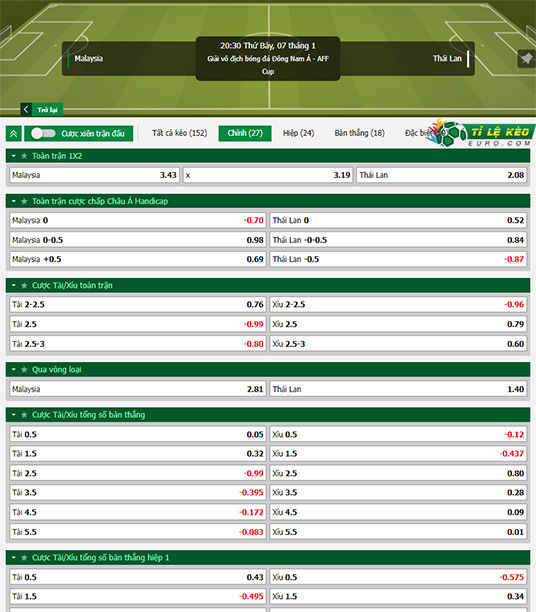
Task: Pick Thái Lan win at 2.08 in 1X2
Action: pyautogui.click(x=442, y=175)
